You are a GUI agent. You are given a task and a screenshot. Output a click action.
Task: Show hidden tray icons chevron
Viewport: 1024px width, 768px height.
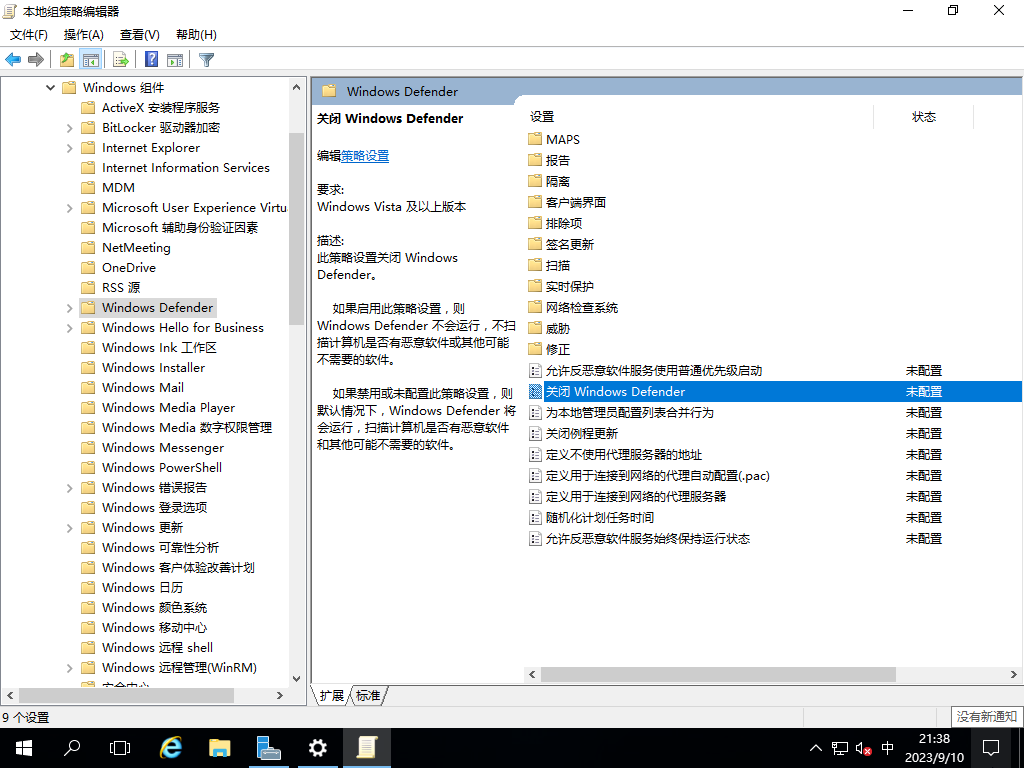pyautogui.click(x=816, y=748)
